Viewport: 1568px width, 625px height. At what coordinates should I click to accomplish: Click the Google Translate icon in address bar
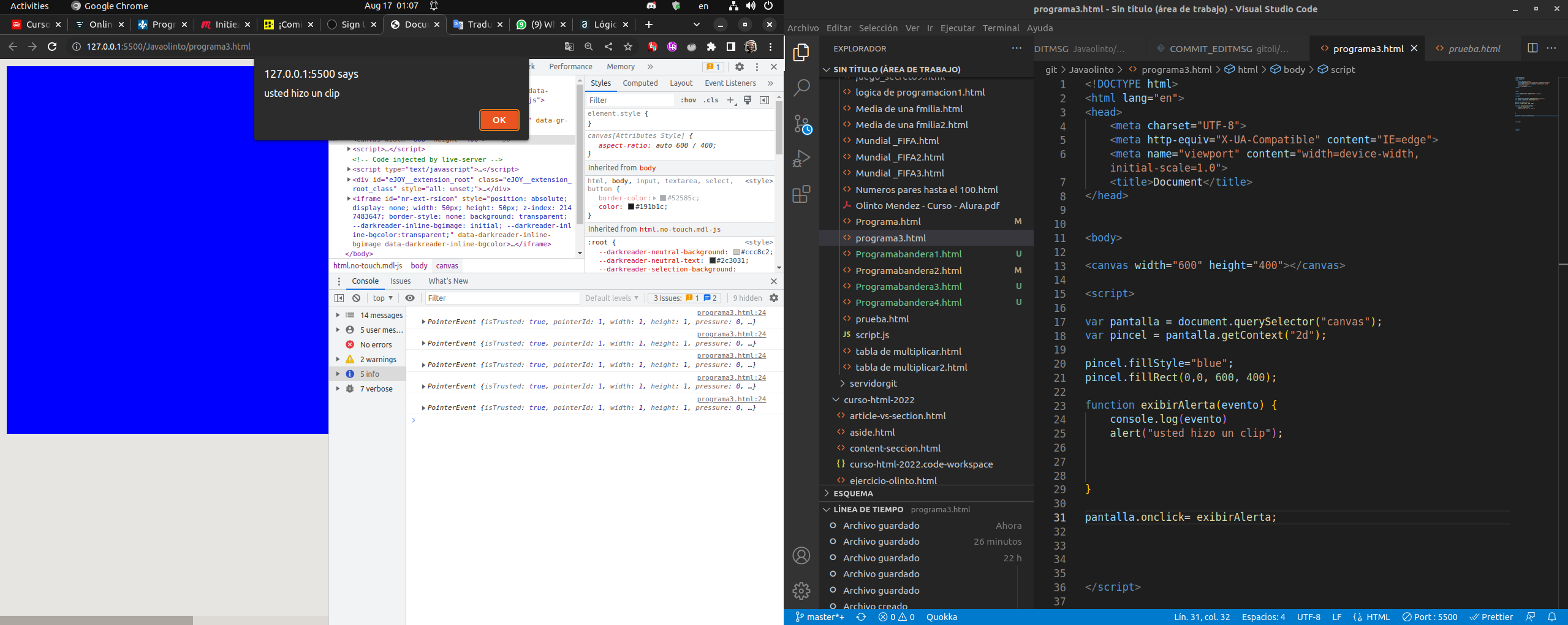569,47
